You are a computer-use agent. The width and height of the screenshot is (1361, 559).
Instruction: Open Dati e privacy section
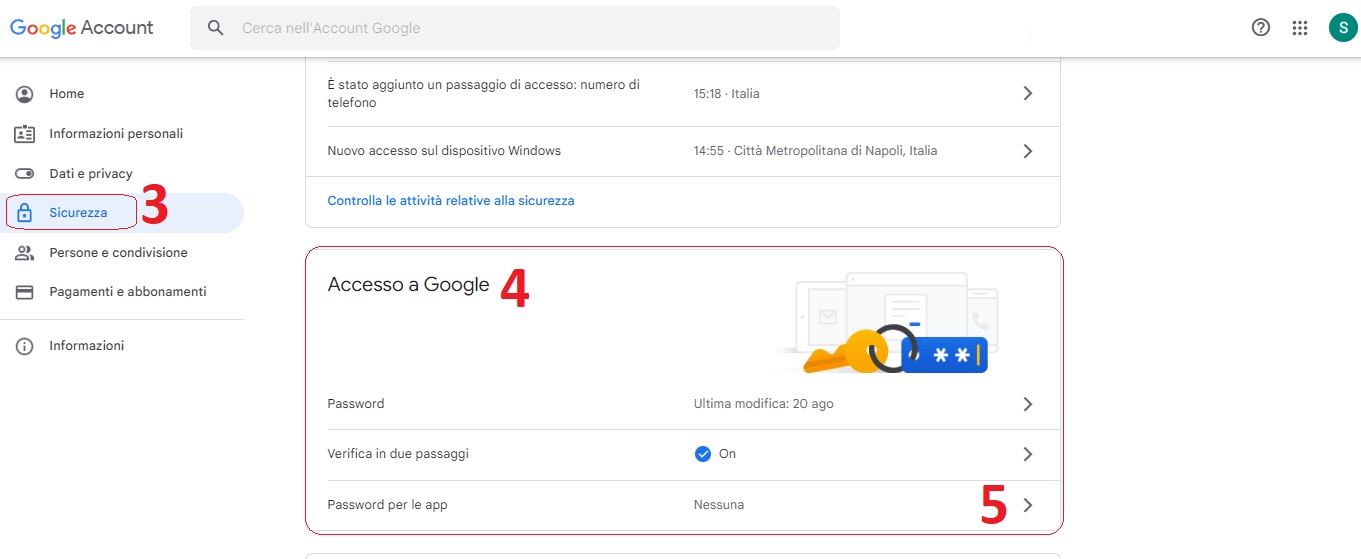pyautogui.click(x=91, y=174)
